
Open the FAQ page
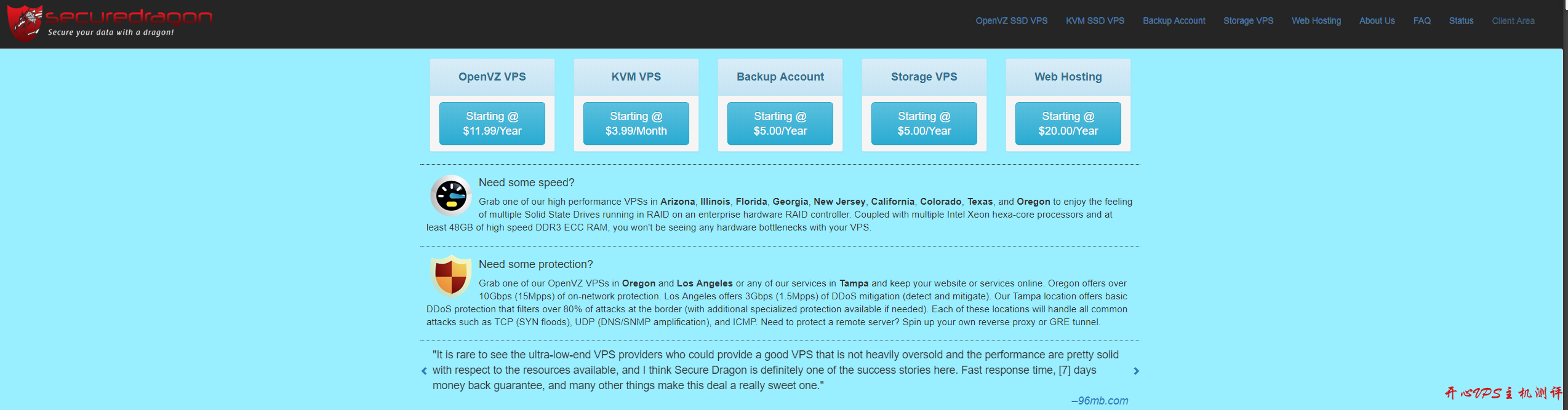(1422, 21)
